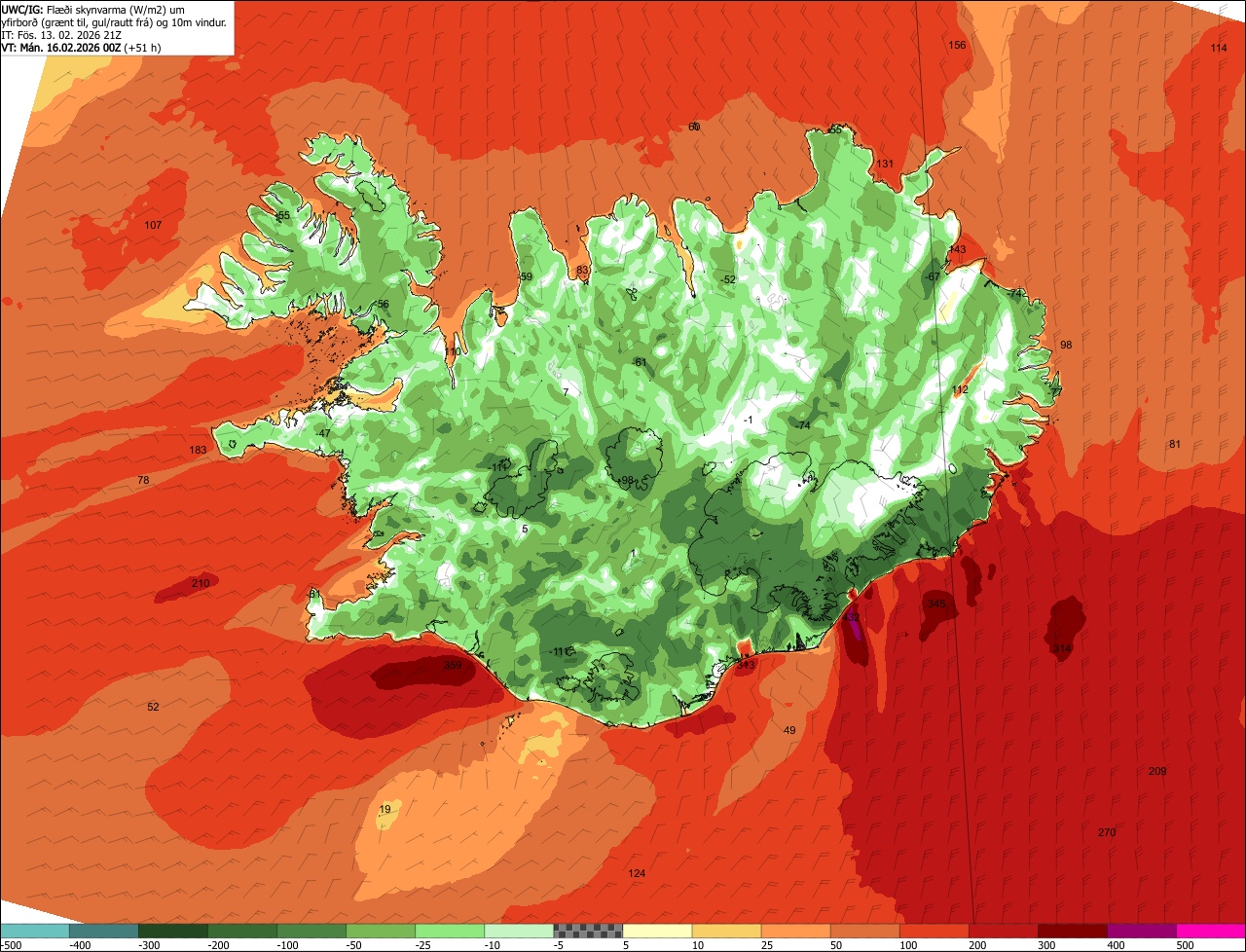Click the map value 156
The height and width of the screenshot is (952, 1246).
pyautogui.click(x=957, y=46)
